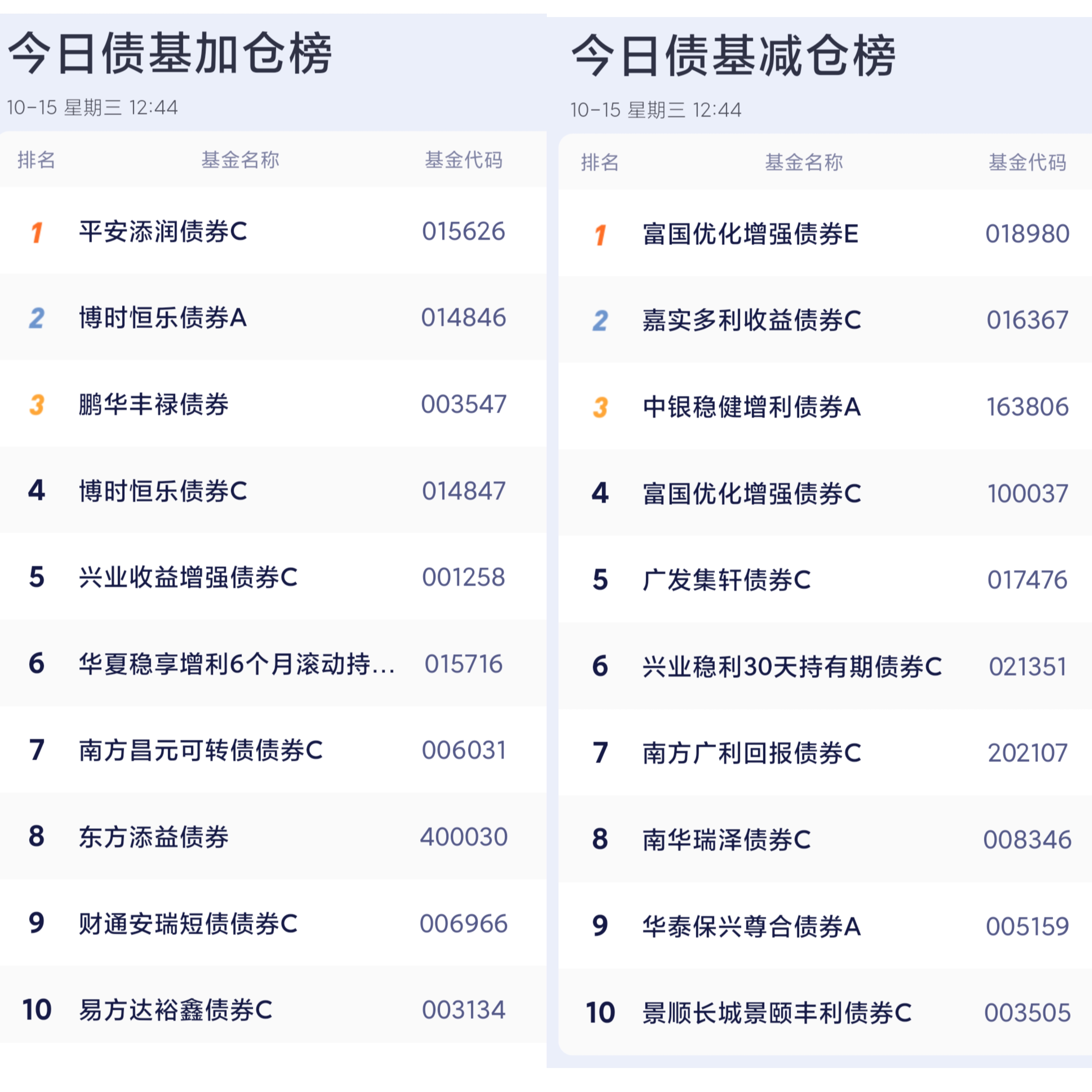This screenshot has width=1092, height=1092.
Task: Click the gold rank 3 badge beside 鹏华丰禄债券
Action: (x=37, y=405)
